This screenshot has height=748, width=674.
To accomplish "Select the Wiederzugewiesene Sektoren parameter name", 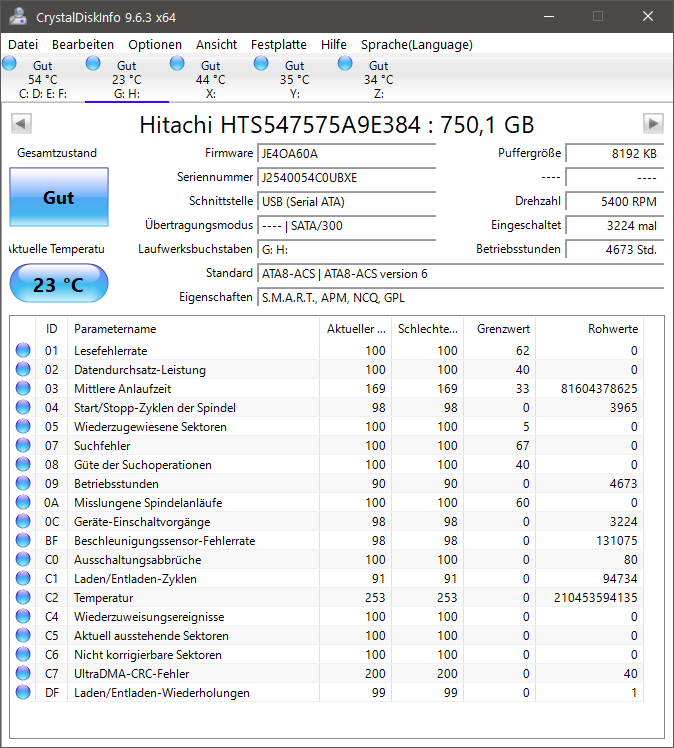I will click(150, 427).
